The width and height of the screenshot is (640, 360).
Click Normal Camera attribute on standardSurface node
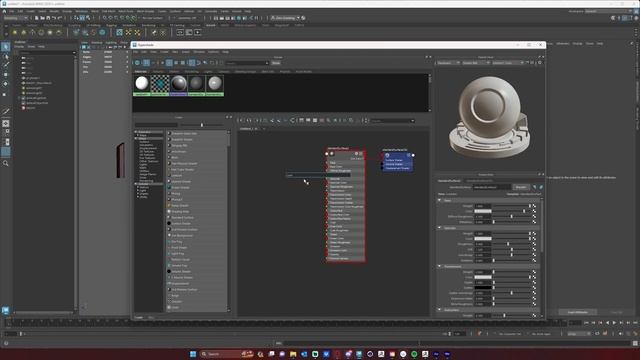(x=339, y=258)
